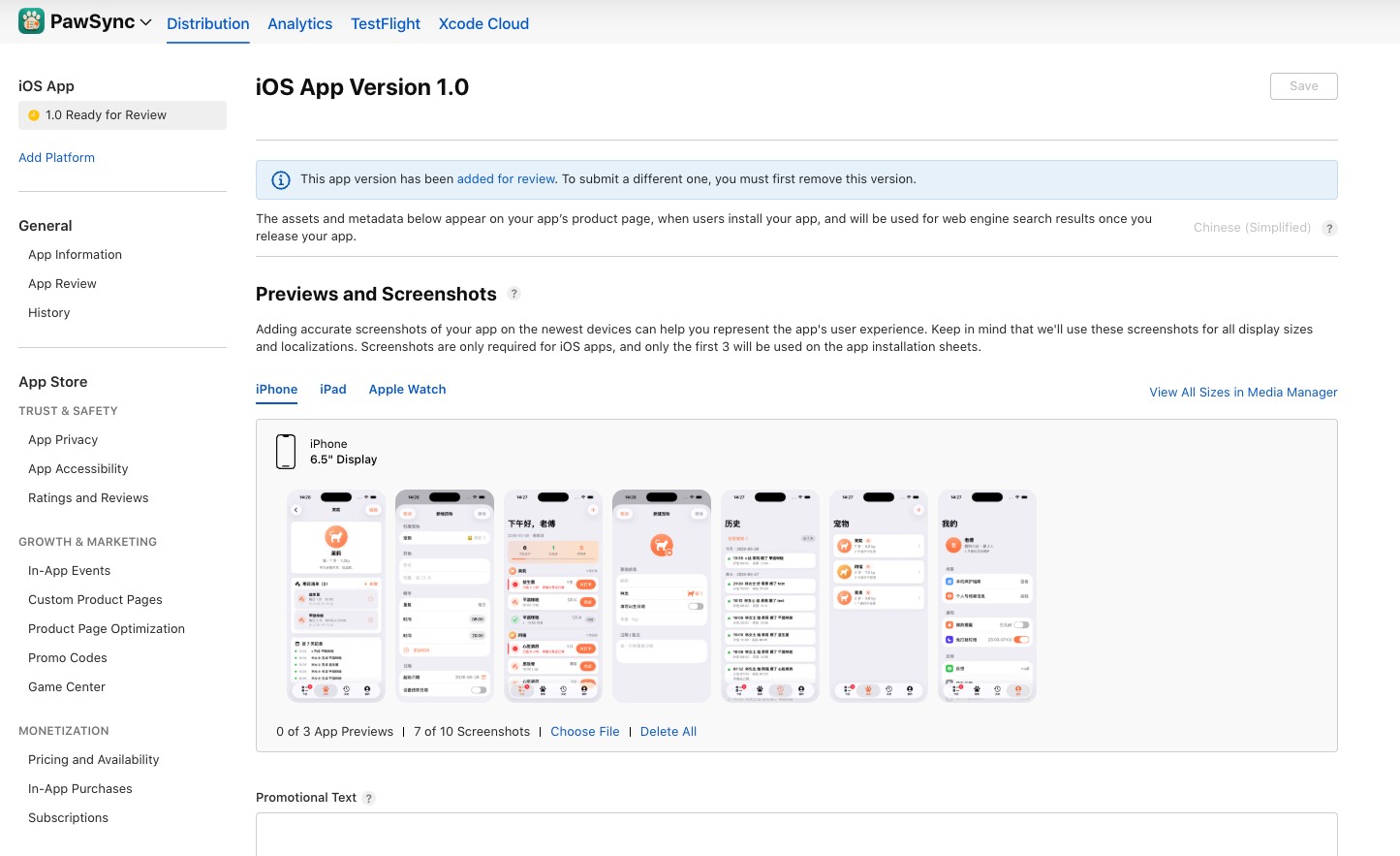The image size is (1400, 856).
Task: Open the Chinese (Simplified) language dropdown
Action: point(1252,228)
